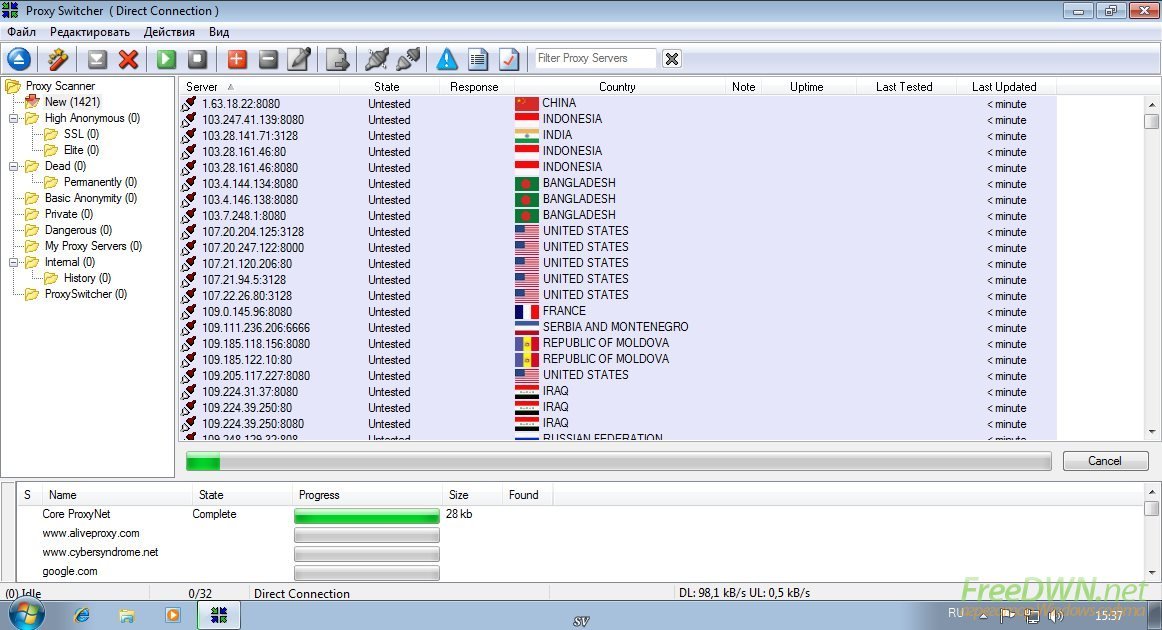The height and width of the screenshot is (630, 1162).
Task: Click the plug icon beside 107.21.94.5:3128
Action: pyautogui.click(x=189, y=279)
